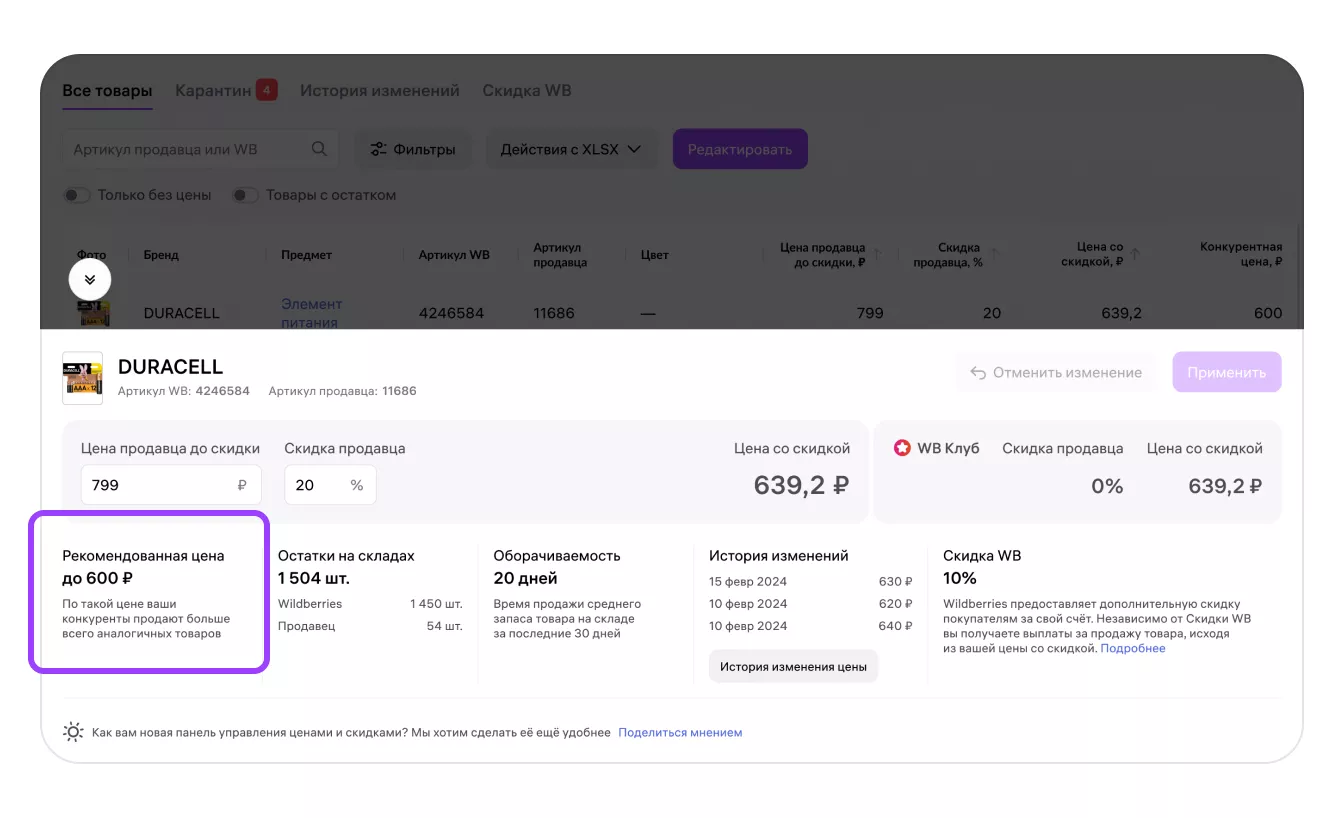Click the Цвет column header

654,255
